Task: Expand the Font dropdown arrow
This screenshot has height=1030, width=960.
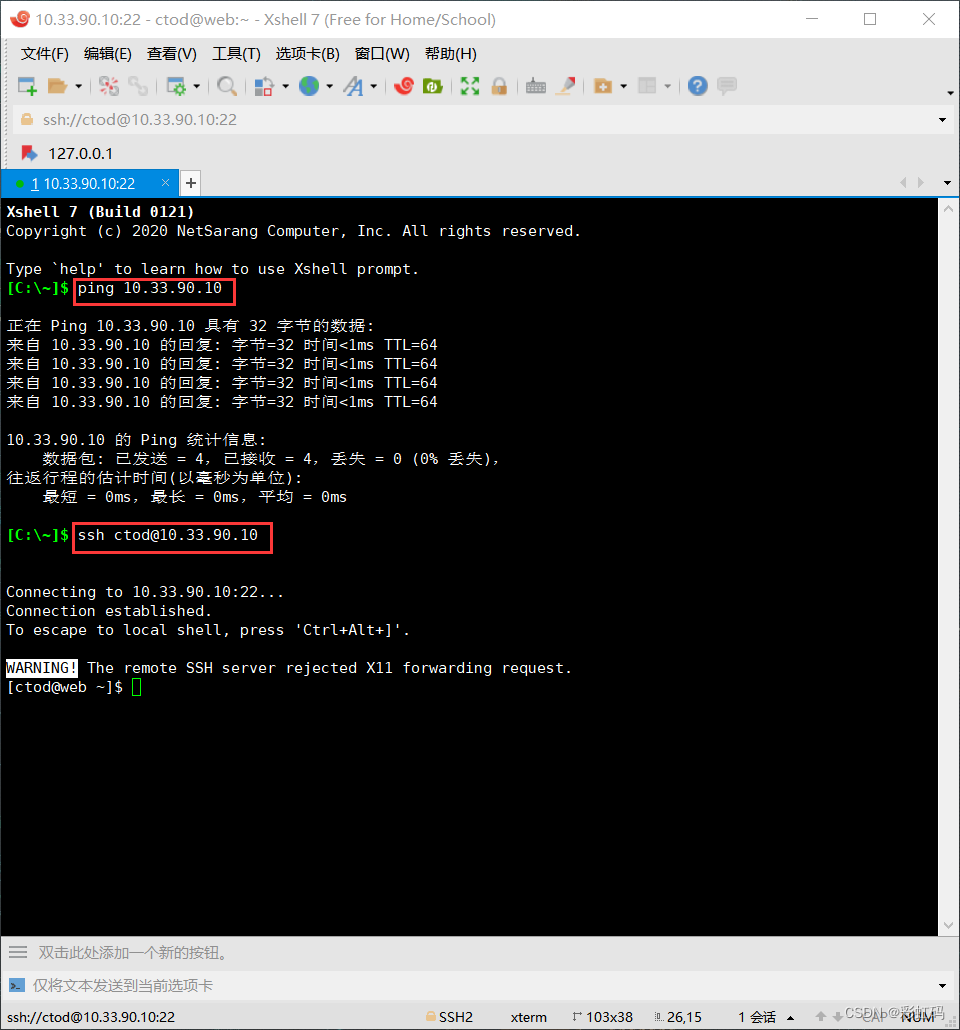Action: coord(373,86)
